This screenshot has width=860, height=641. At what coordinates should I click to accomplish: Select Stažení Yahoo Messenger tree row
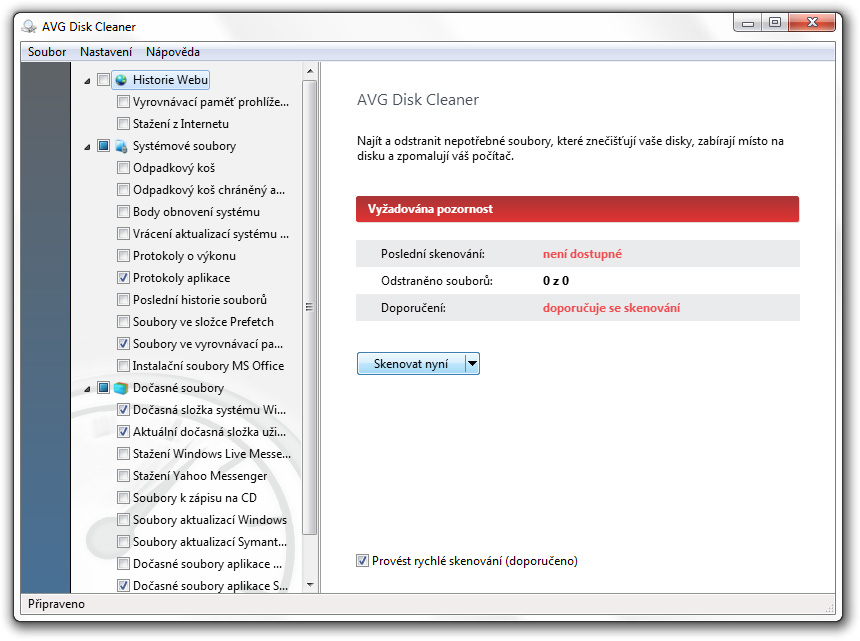(x=200, y=475)
